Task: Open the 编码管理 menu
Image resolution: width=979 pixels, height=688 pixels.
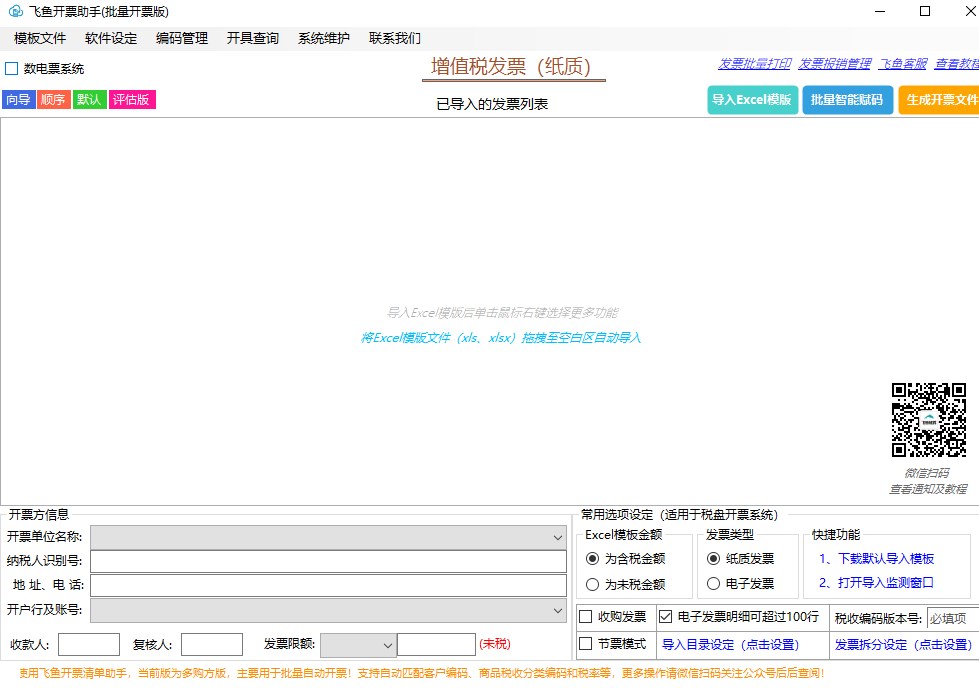Action: pyautogui.click(x=182, y=38)
